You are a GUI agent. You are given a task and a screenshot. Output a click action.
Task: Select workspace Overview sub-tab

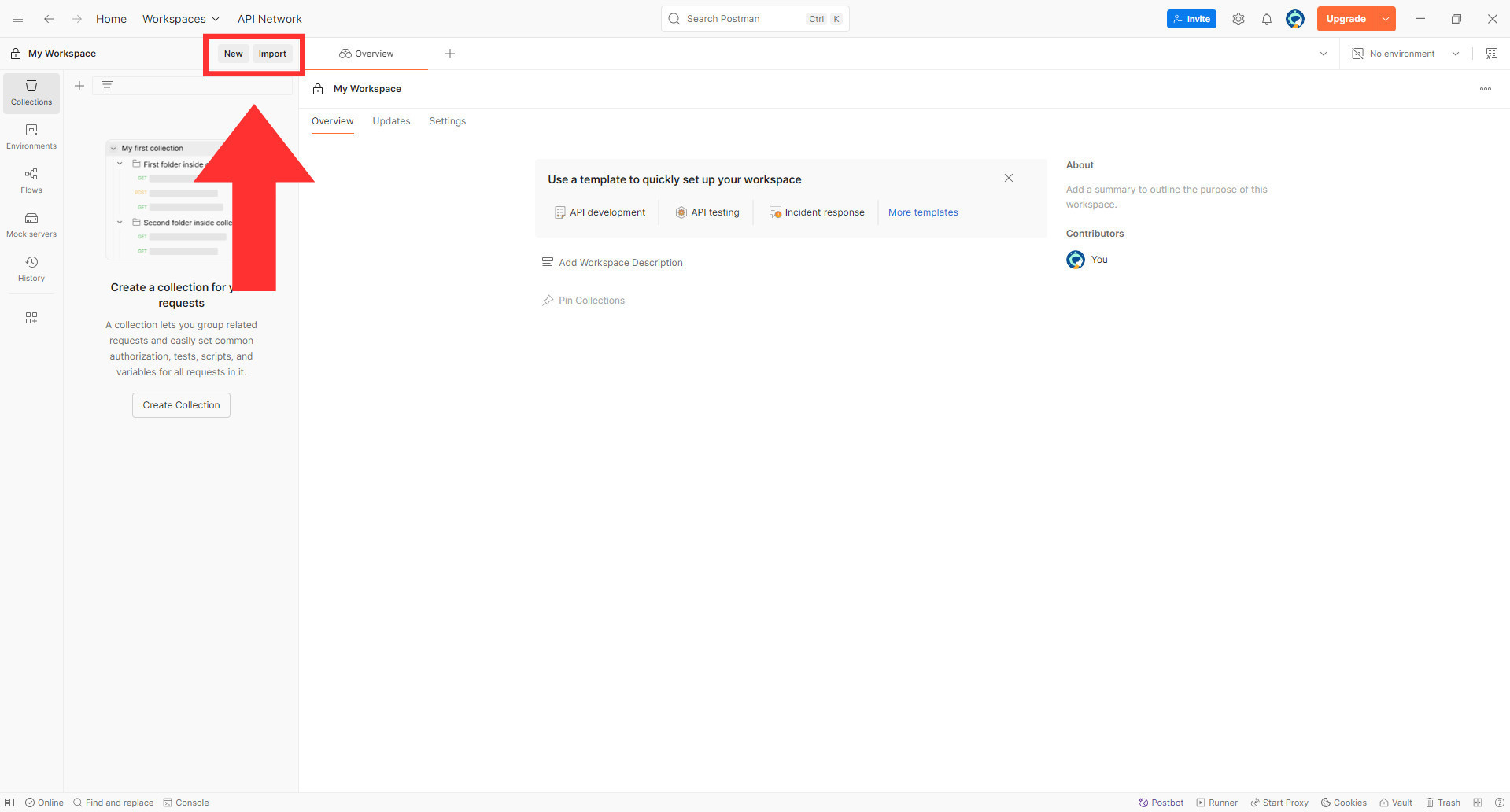click(x=332, y=121)
